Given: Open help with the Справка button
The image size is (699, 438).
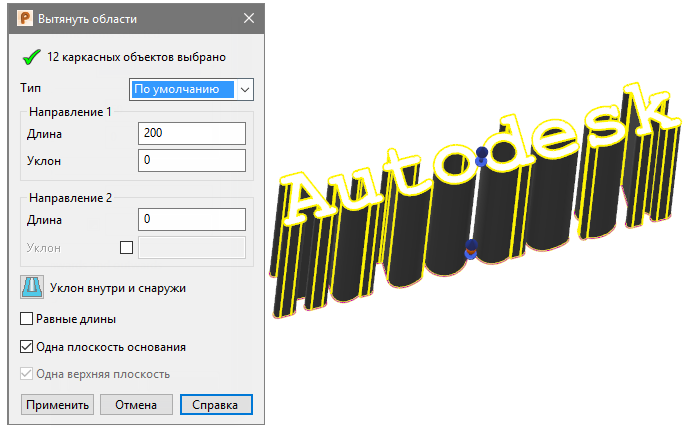Looking at the screenshot, I should [216, 405].
